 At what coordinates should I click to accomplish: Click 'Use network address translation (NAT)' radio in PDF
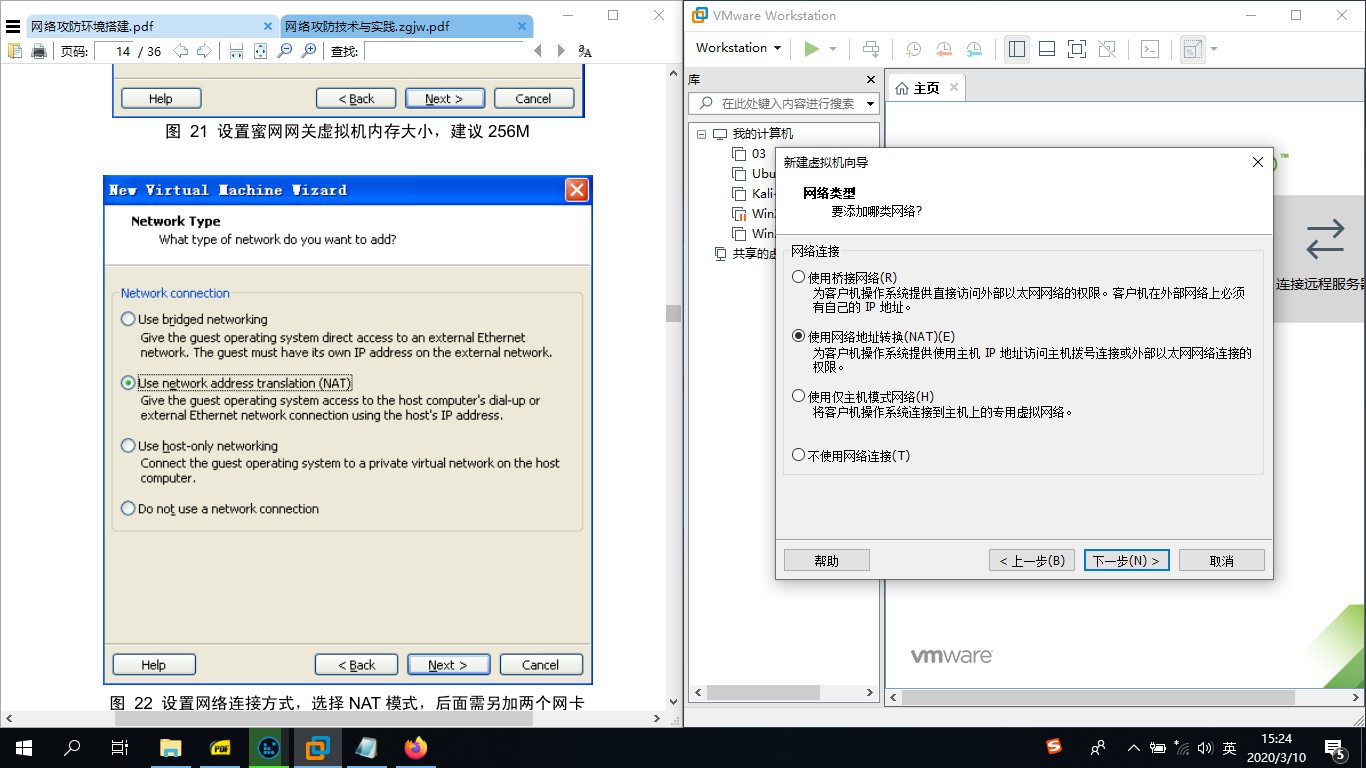coord(128,383)
